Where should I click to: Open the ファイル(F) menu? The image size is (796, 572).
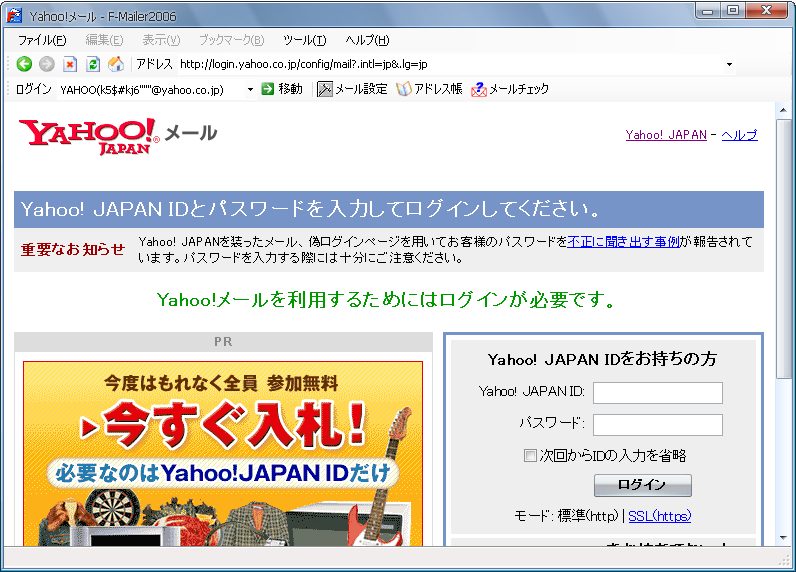click(42, 40)
